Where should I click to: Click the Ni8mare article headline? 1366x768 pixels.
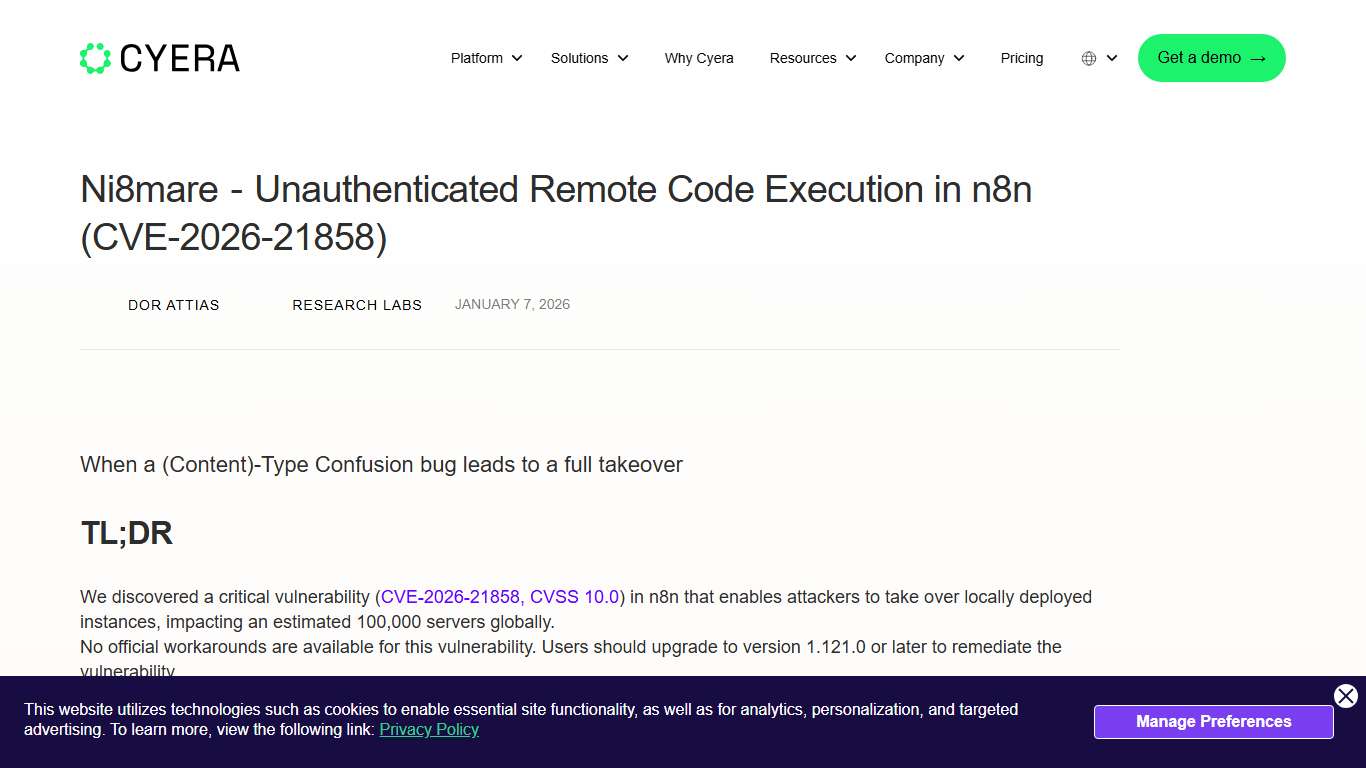click(x=556, y=189)
